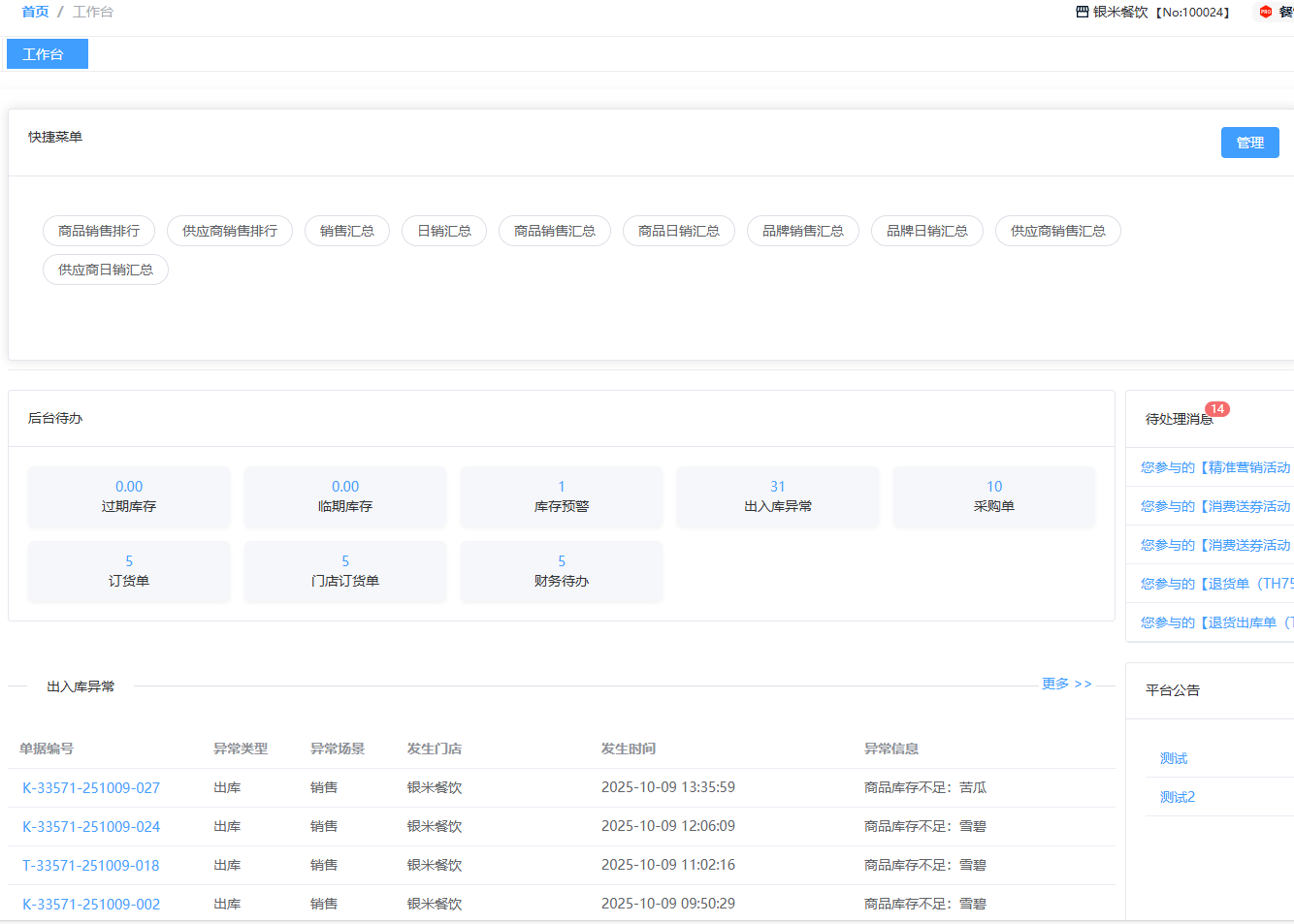
Task: Click the 过期库存 card showing 0.00
Action: [129, 497]
